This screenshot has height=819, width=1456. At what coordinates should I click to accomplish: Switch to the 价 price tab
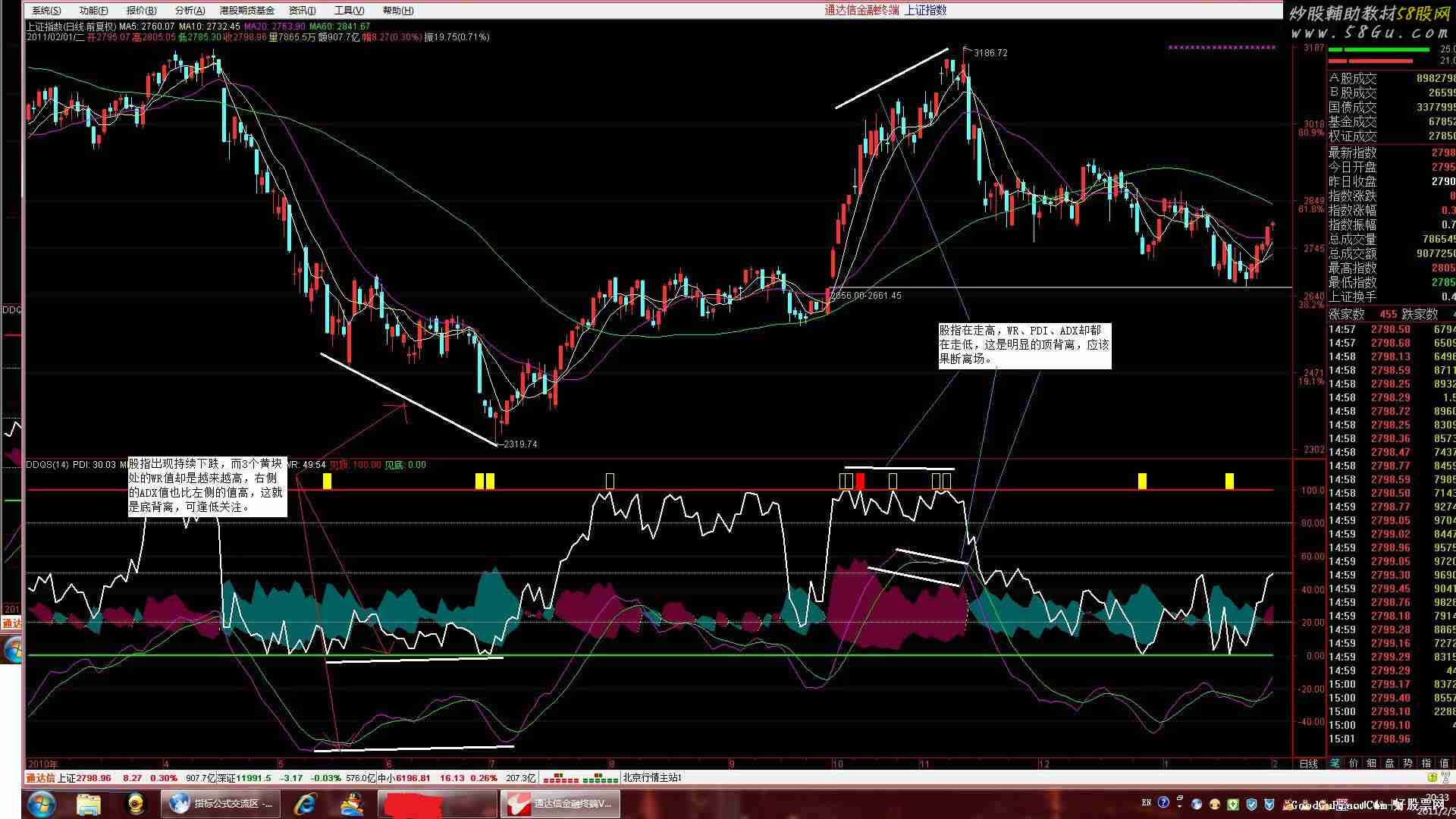point(1353,764)
